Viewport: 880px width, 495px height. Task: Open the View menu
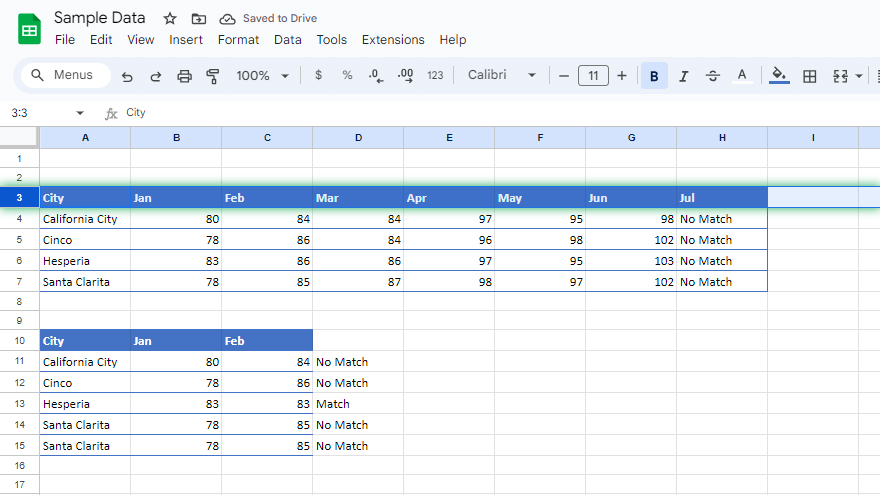(x=140, y=40)
